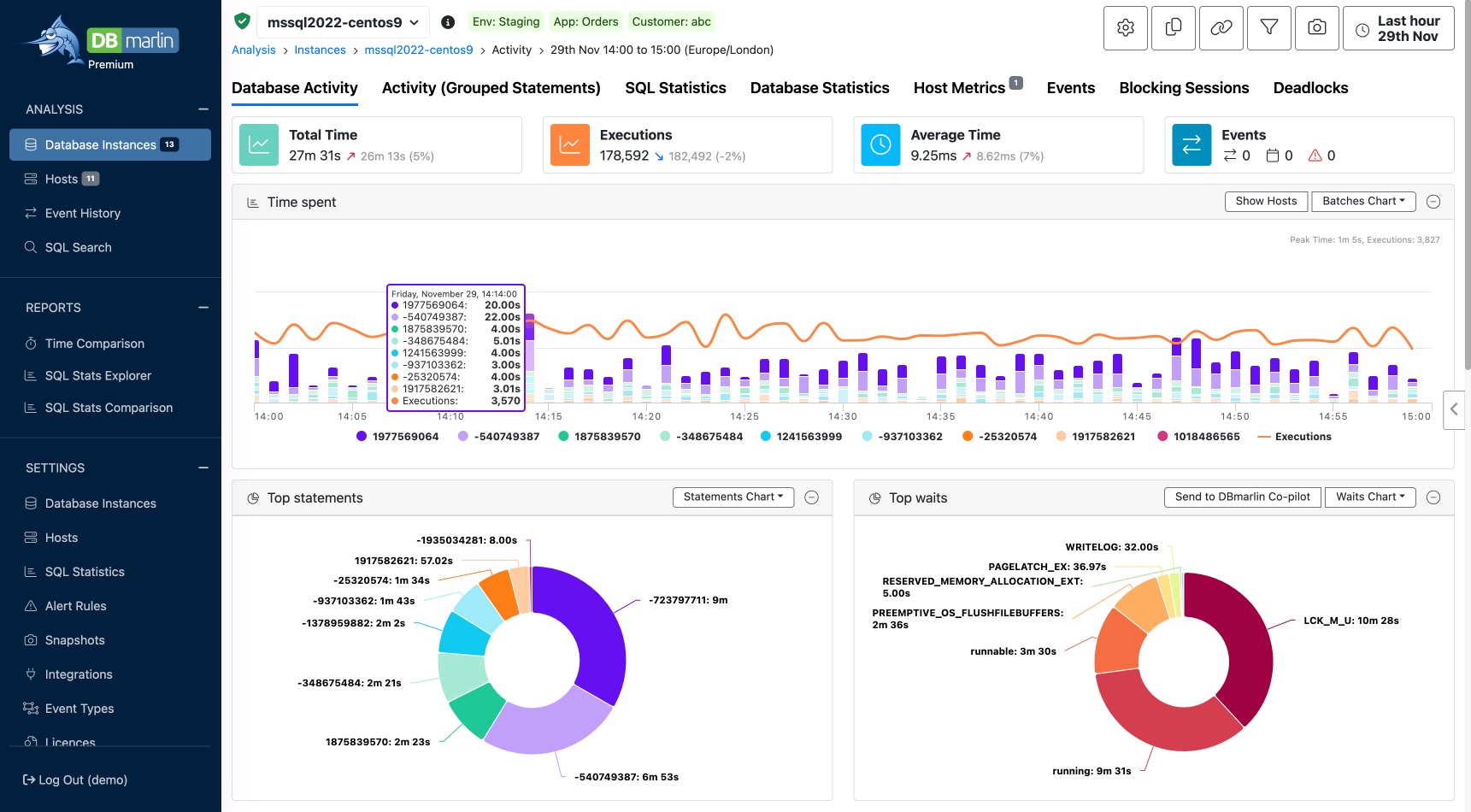The width and height of the screenshot is (1471, 812).
Task: Switch to the SQL Statistics tab
Action: tap(675, 88)
